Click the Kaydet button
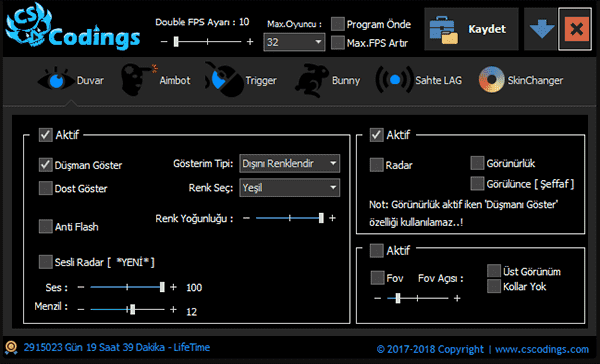This screenshot has width=600, height=364. click(x=471, y=29)
